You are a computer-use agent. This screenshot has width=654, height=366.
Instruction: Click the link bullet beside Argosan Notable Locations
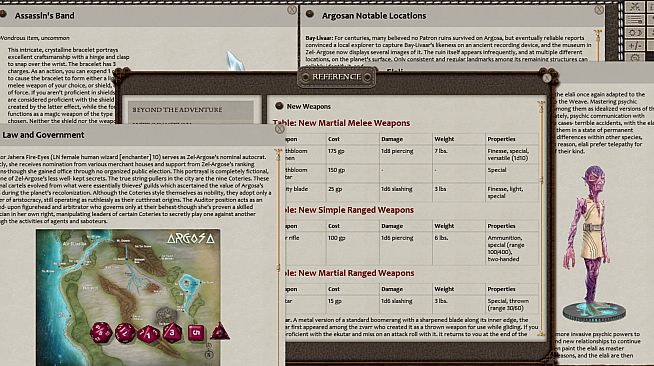pyautogui.click(x=309, y=14)
